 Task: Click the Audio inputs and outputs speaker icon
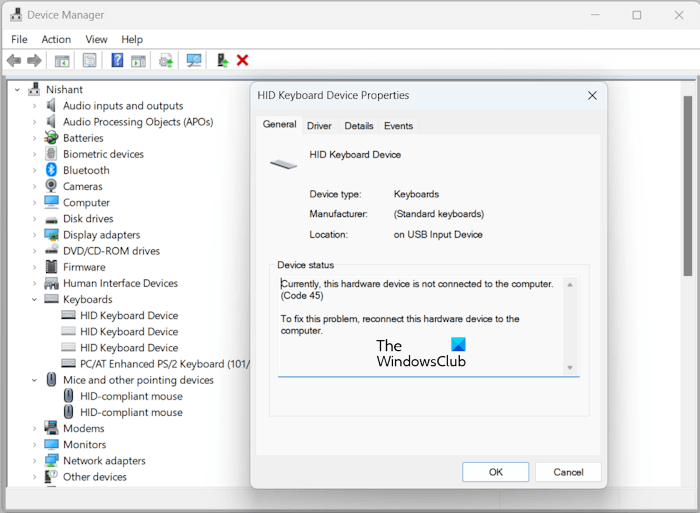click(x=51, y=105)
